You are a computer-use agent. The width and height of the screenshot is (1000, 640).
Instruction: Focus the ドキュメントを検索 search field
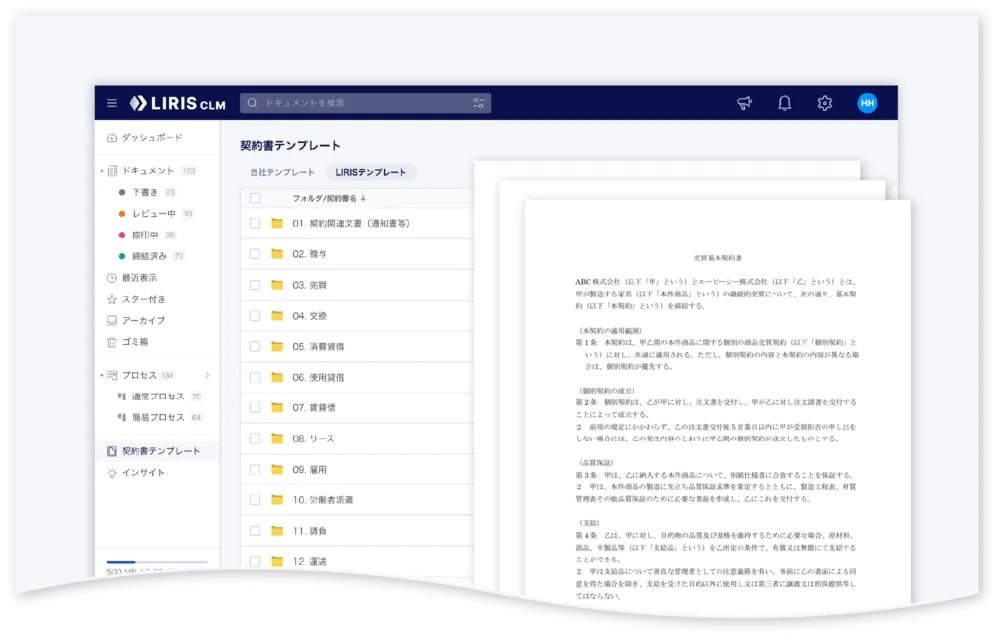365,103
